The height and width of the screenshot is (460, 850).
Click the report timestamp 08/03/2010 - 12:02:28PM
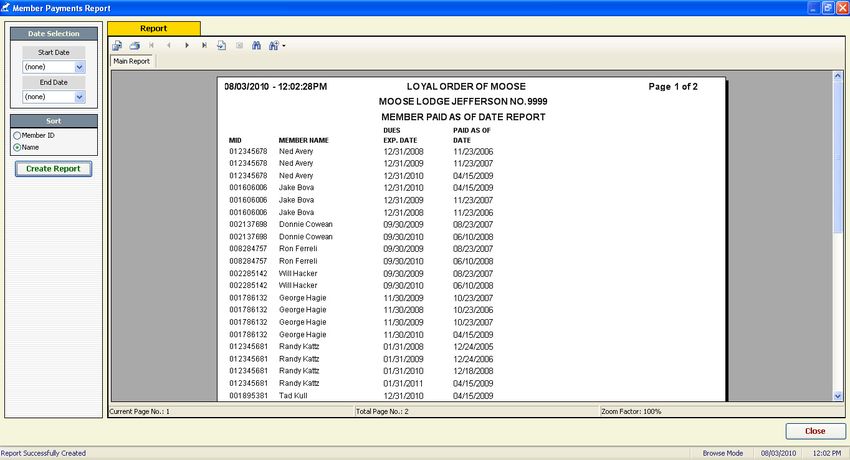(x=275, y=87)
